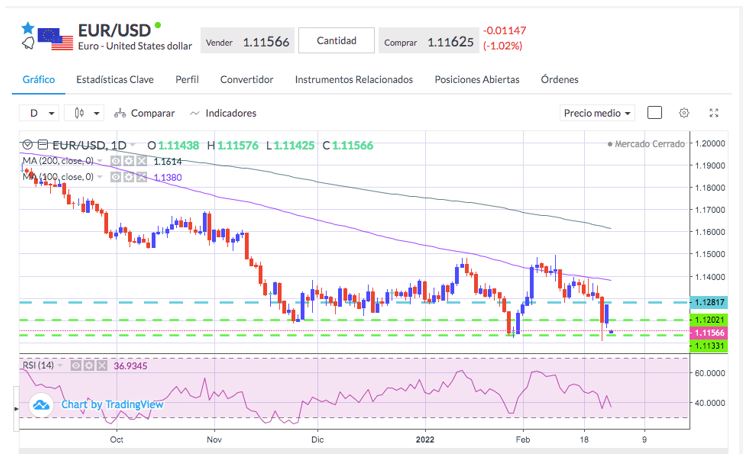Image resolution: width=746 pixels, height=463 pixels.
Task: Click the 1.12021 green price label
Action: (709, 320)
